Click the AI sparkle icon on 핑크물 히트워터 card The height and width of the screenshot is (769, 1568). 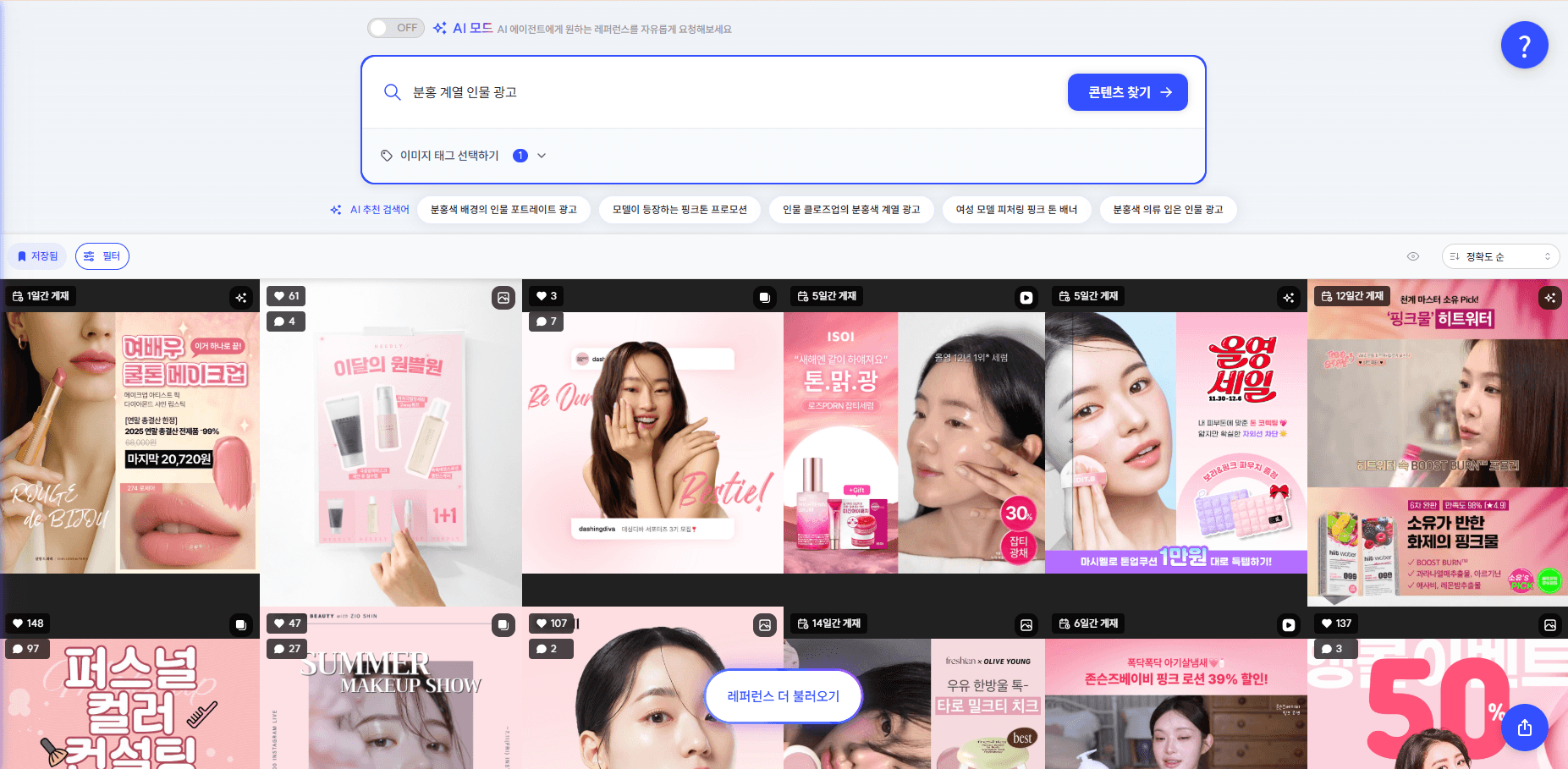point(1549,298)
